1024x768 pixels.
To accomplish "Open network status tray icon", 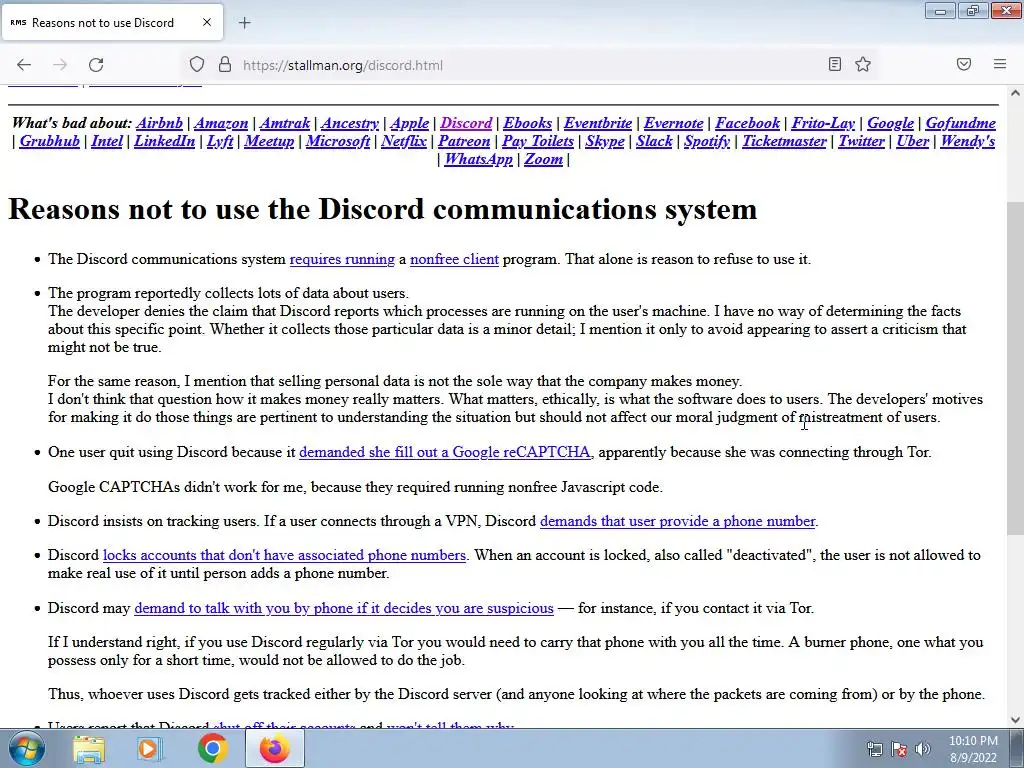I will point(874,749).
